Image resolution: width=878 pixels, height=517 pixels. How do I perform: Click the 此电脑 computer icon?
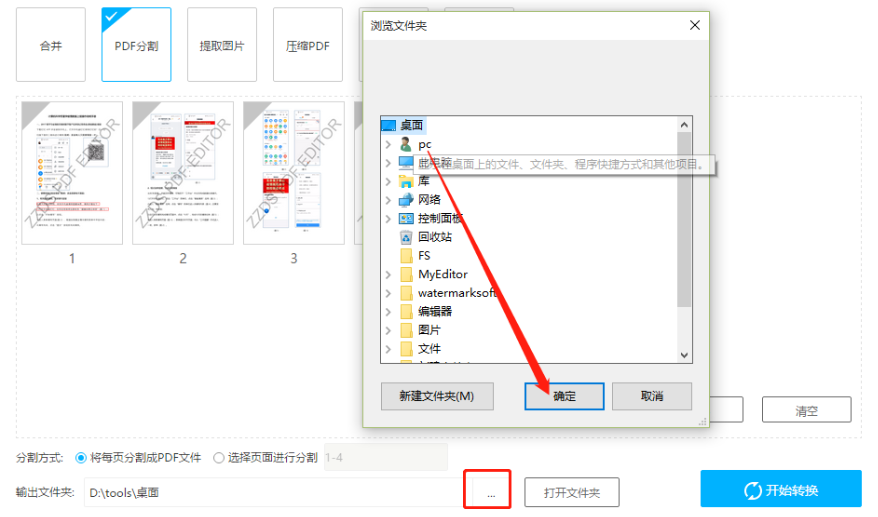click(x=406, y=162)
